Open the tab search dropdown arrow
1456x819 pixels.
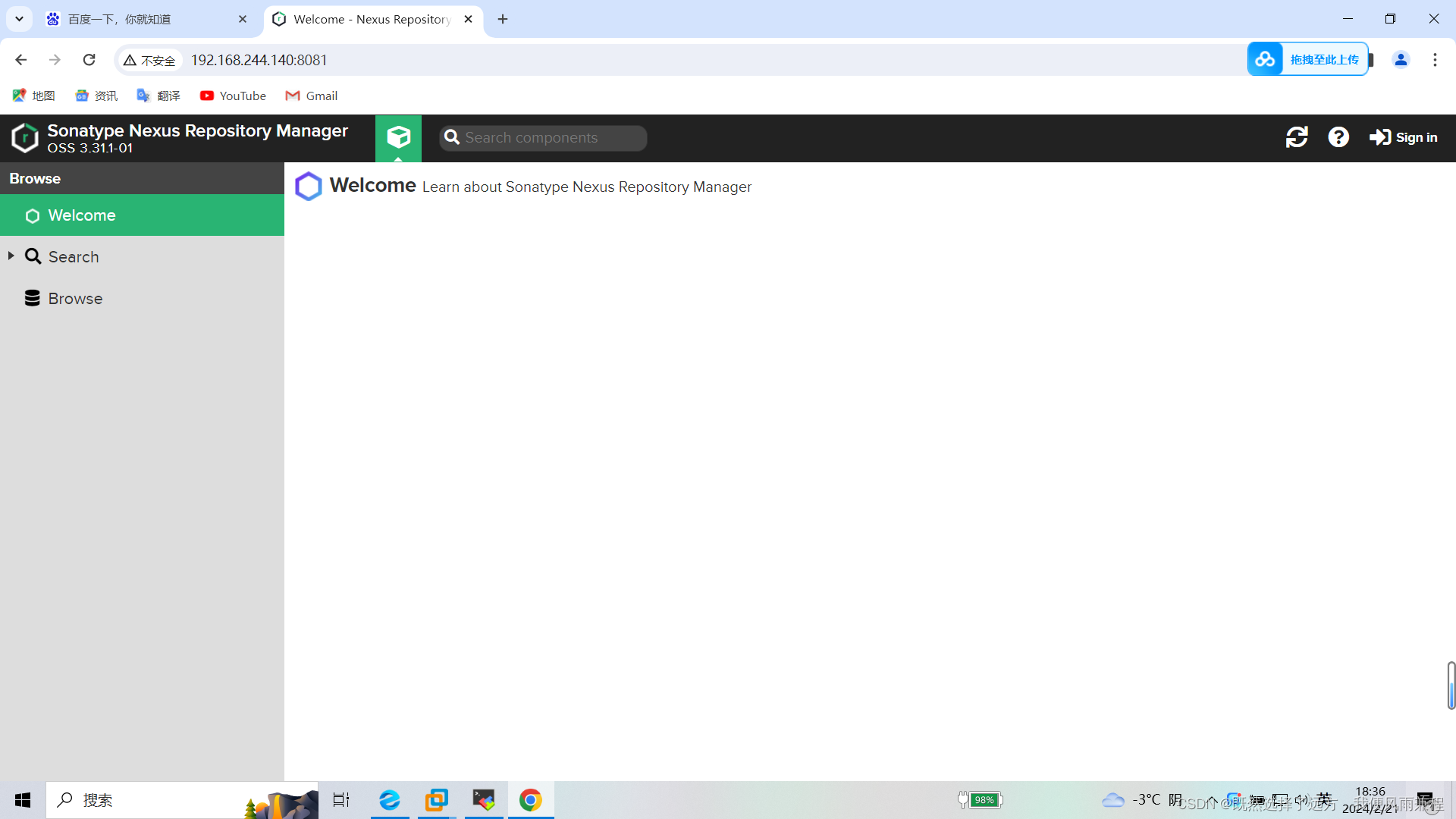click(x=19, y=19)
